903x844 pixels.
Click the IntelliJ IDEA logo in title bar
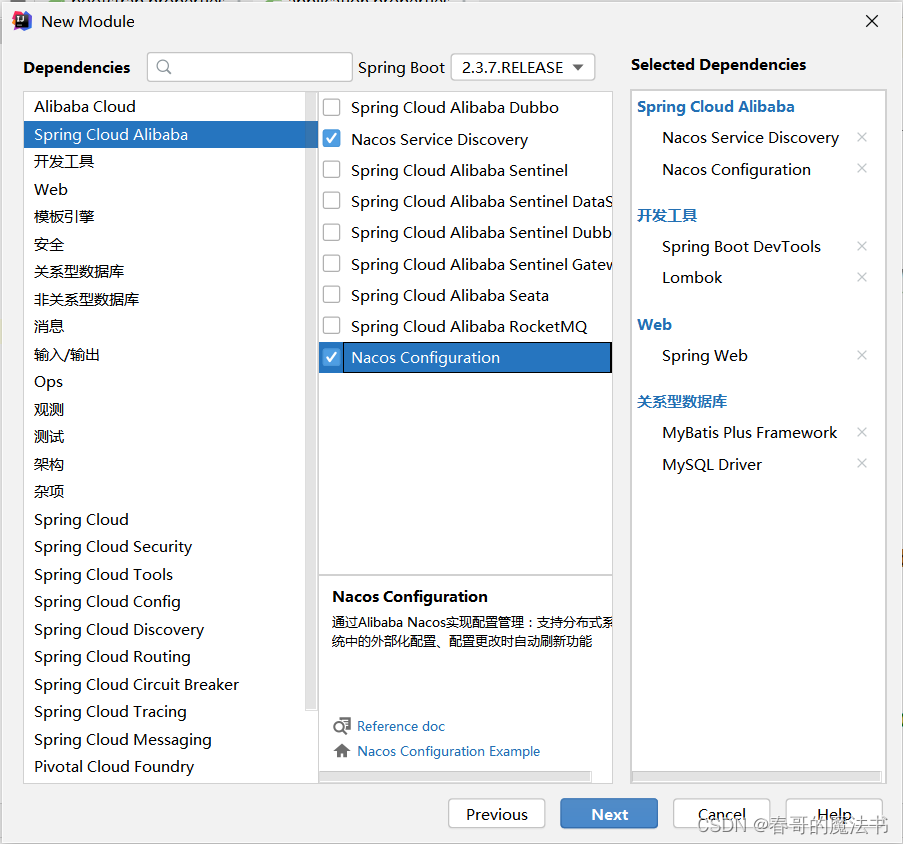[21, 21]
